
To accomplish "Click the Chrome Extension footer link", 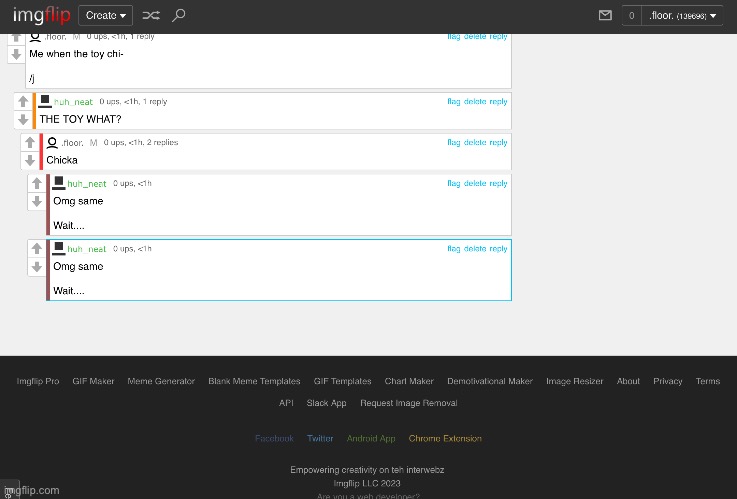I will 445,438.
